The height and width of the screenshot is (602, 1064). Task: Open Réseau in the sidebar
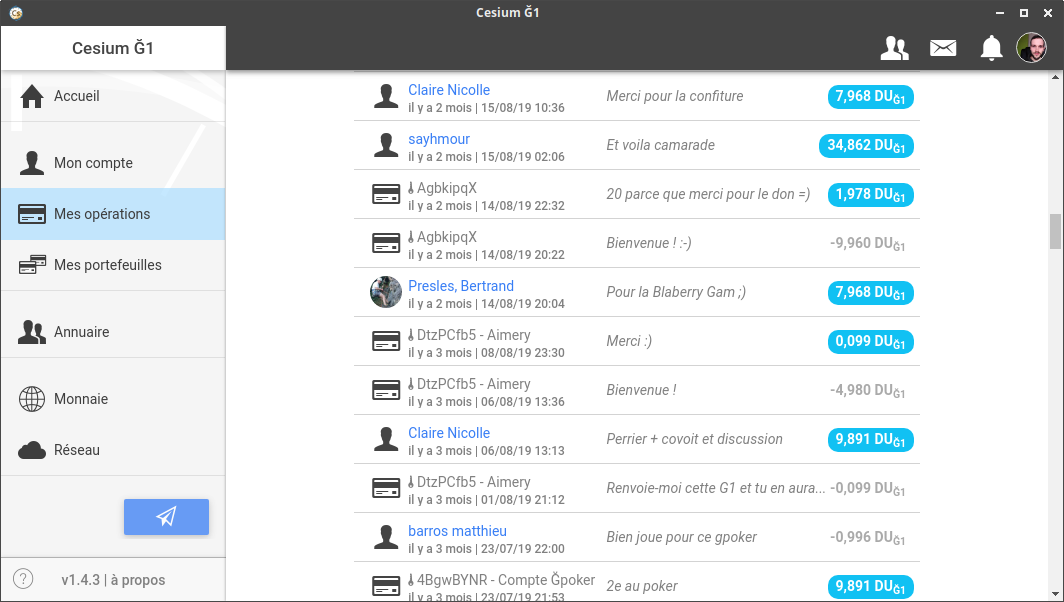tap(113, 450)
